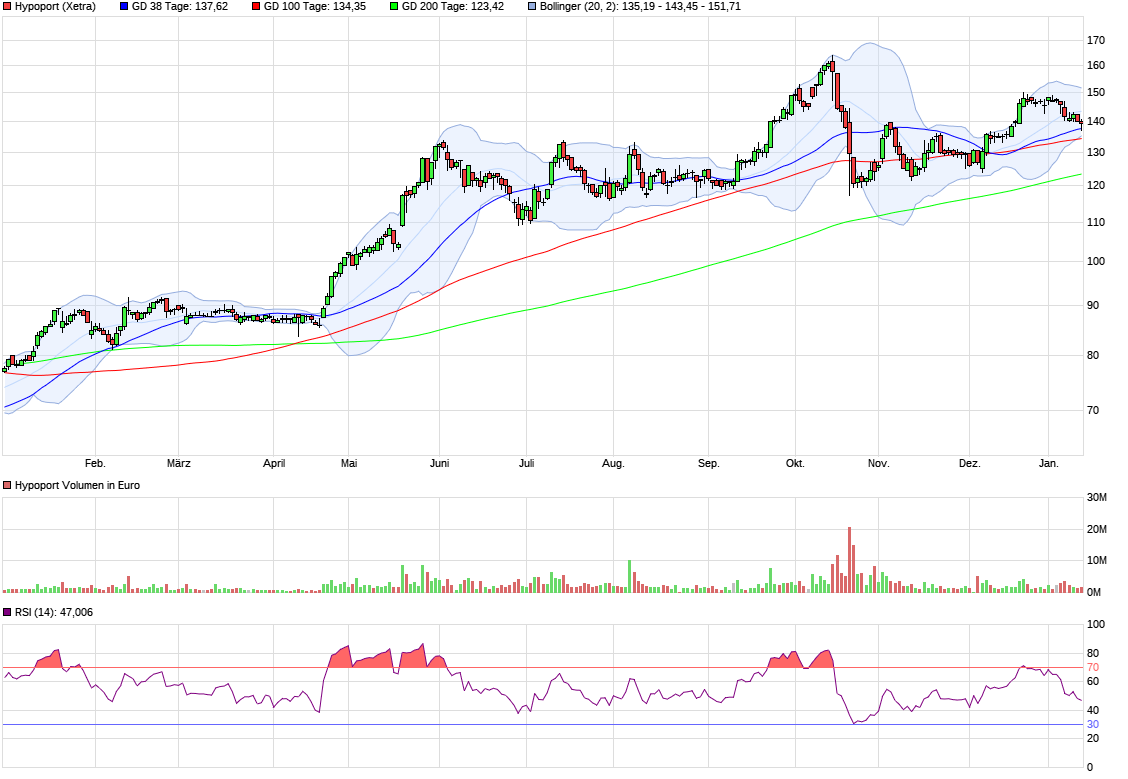Click the 20M volume axis label

(x=1097, y=529)
